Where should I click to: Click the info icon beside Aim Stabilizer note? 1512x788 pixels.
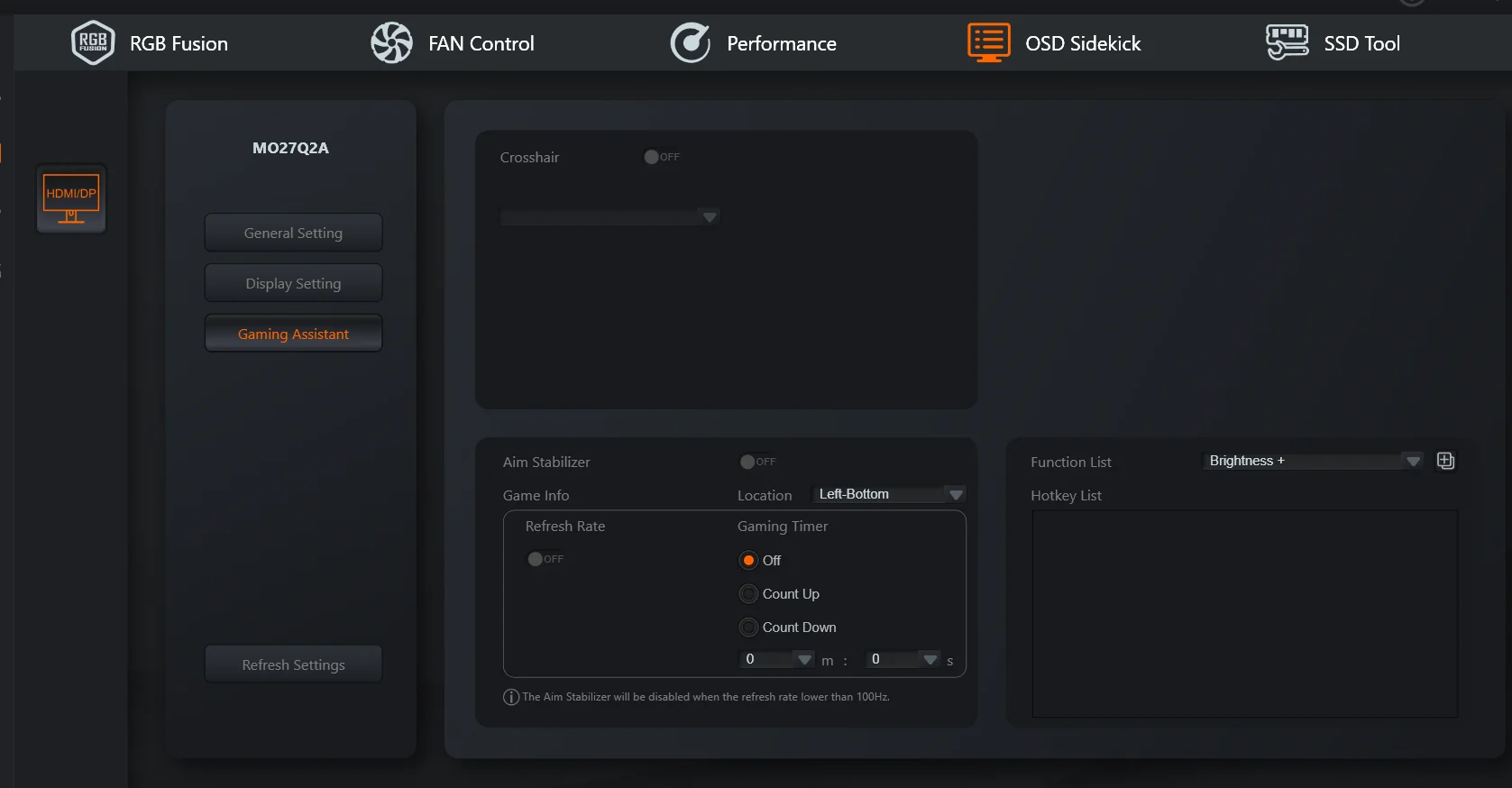tap(511, 697)
